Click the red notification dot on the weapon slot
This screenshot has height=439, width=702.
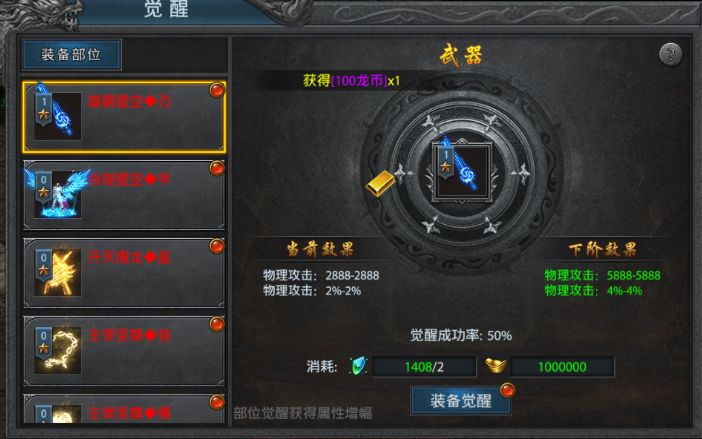click(x=217, y=90)
